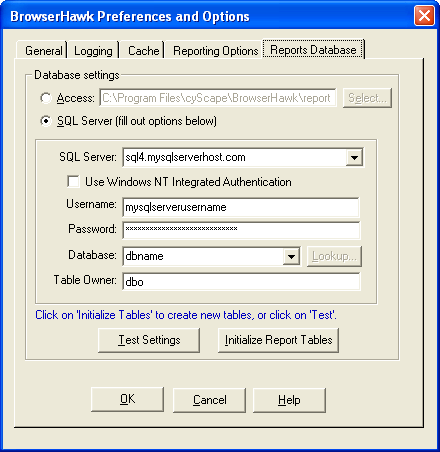Confirm with the OK button
440x452 pixels.
127,399
